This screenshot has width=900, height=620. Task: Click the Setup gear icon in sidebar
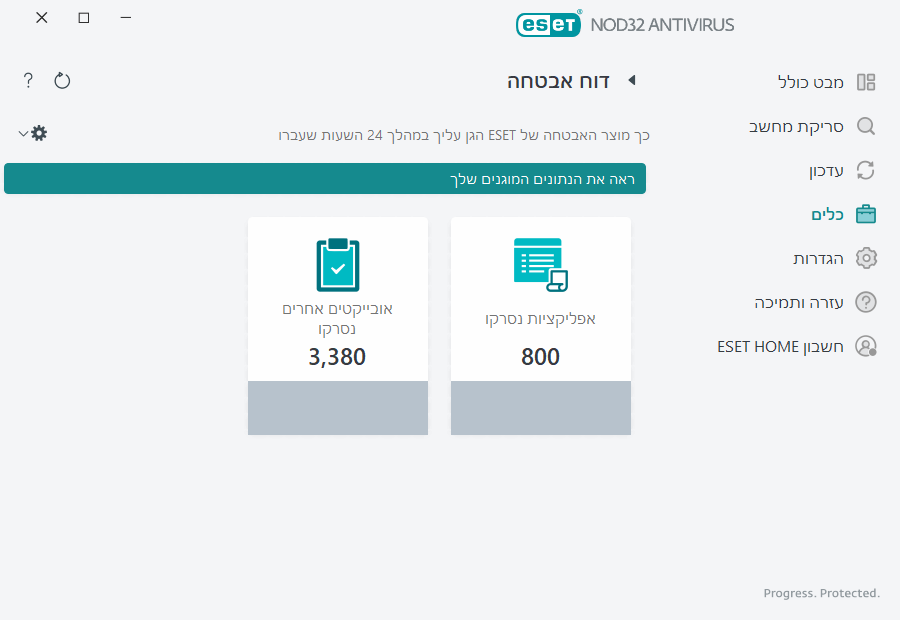point(866,258)
